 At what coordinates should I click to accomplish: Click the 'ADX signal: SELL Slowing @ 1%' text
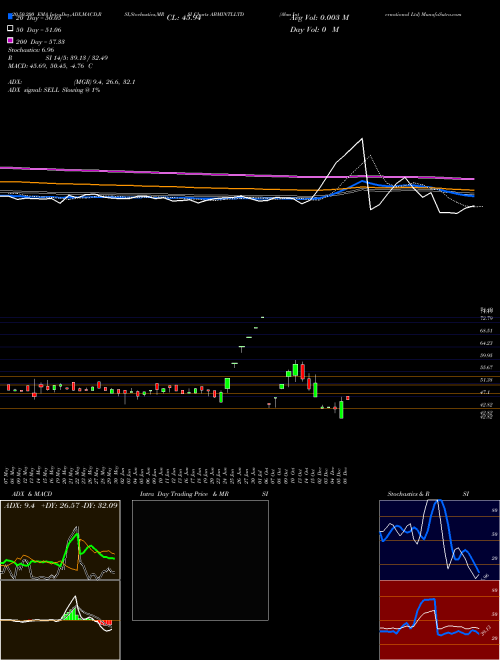click(x=54, y=90)
